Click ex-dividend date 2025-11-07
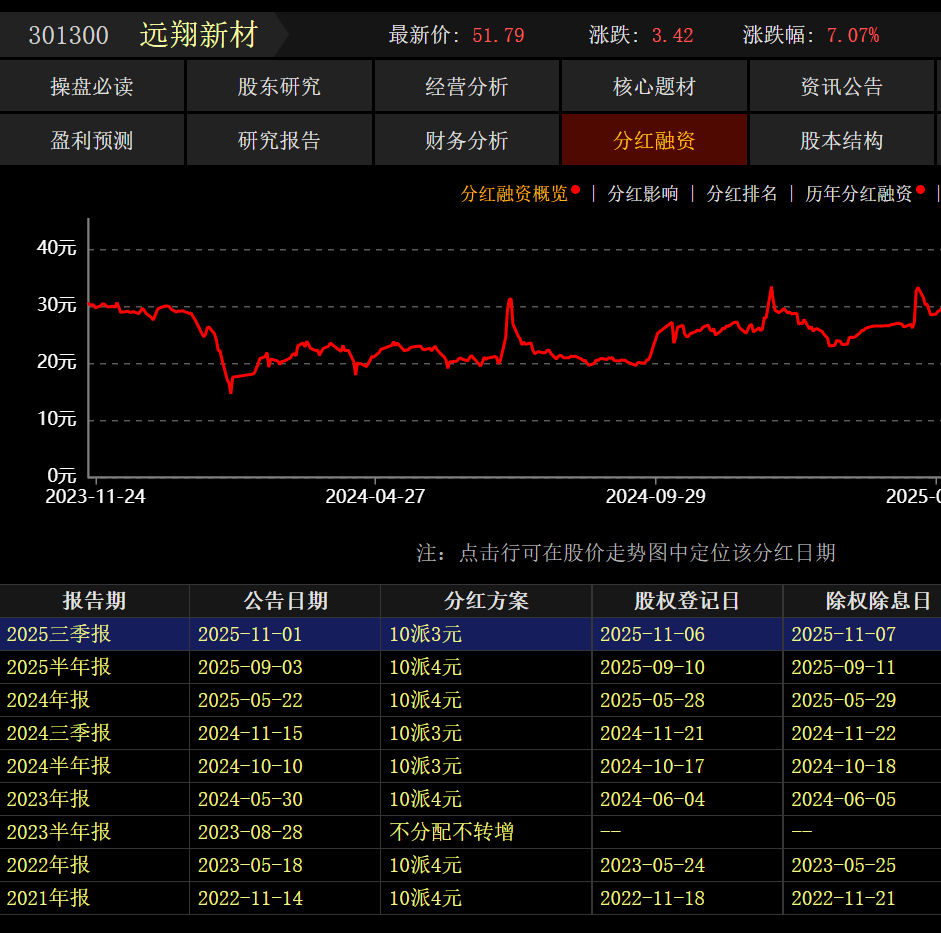The width and height of the screenshot is (941, 933). click(x=843, y=634)
